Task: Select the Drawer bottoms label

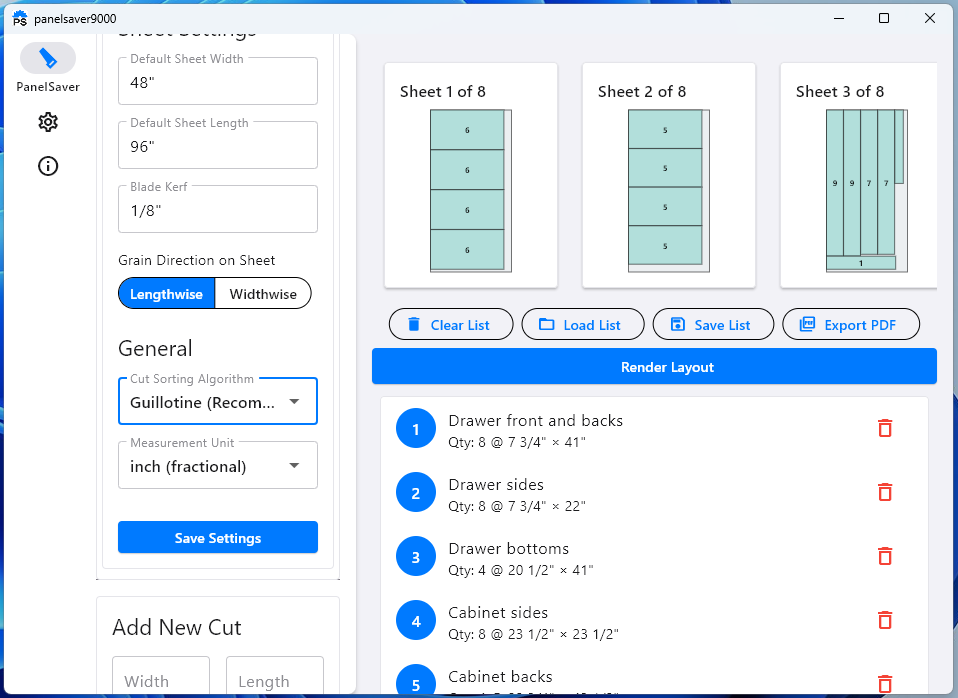Action: pos(508,548)
